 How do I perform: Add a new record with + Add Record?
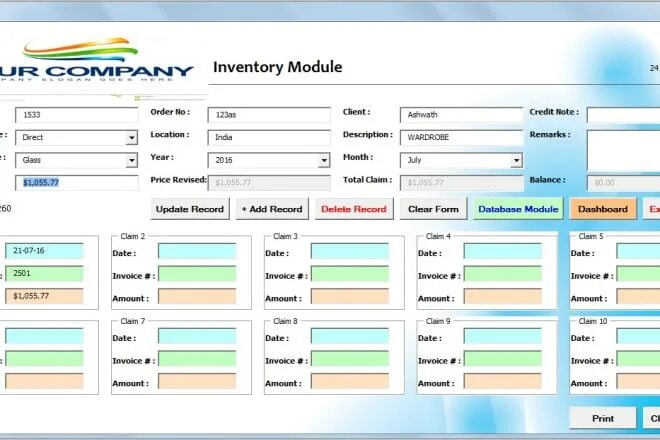(x=272, y=209)
